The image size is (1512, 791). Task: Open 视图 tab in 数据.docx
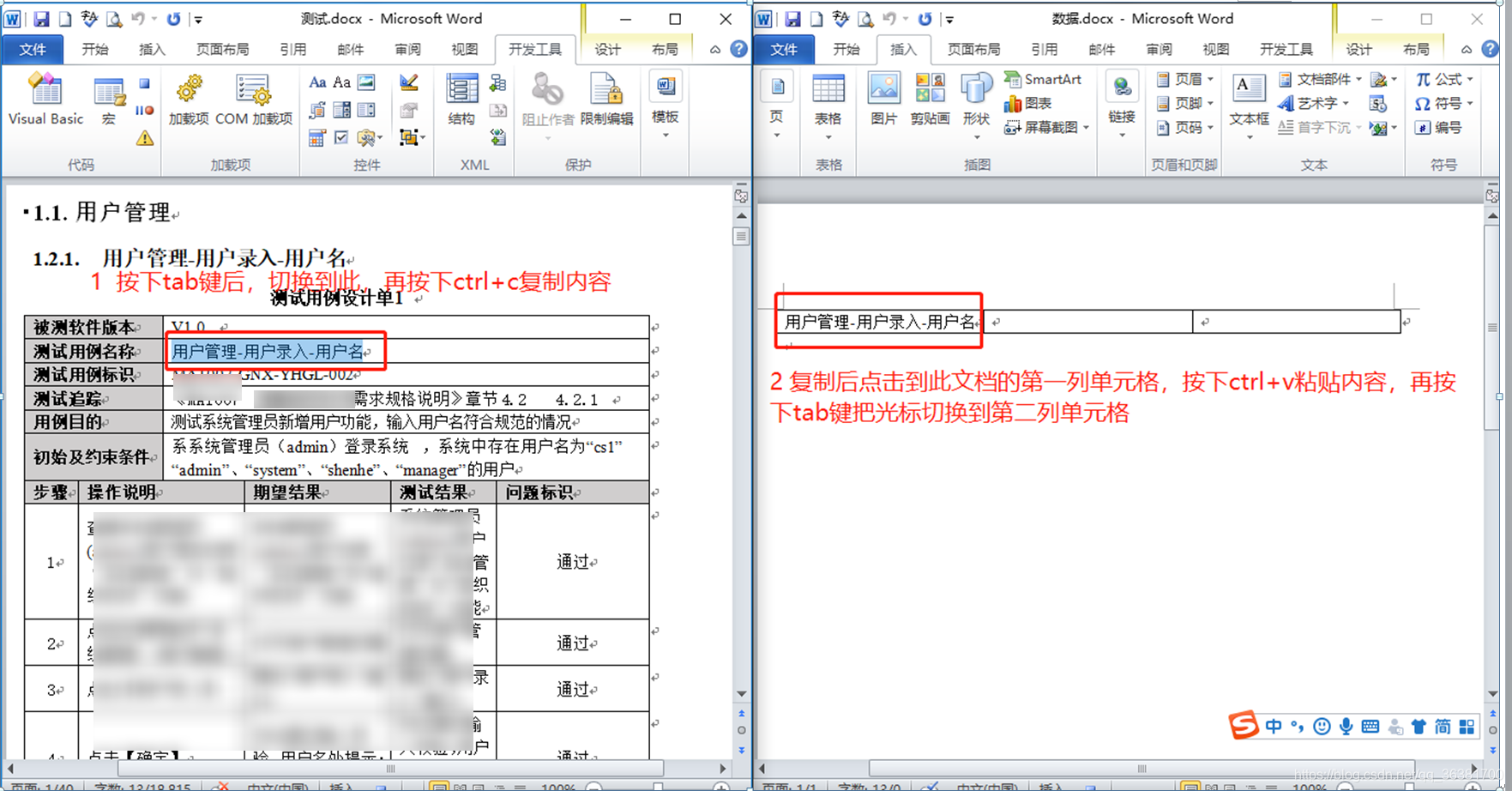tap(1216, 50)
